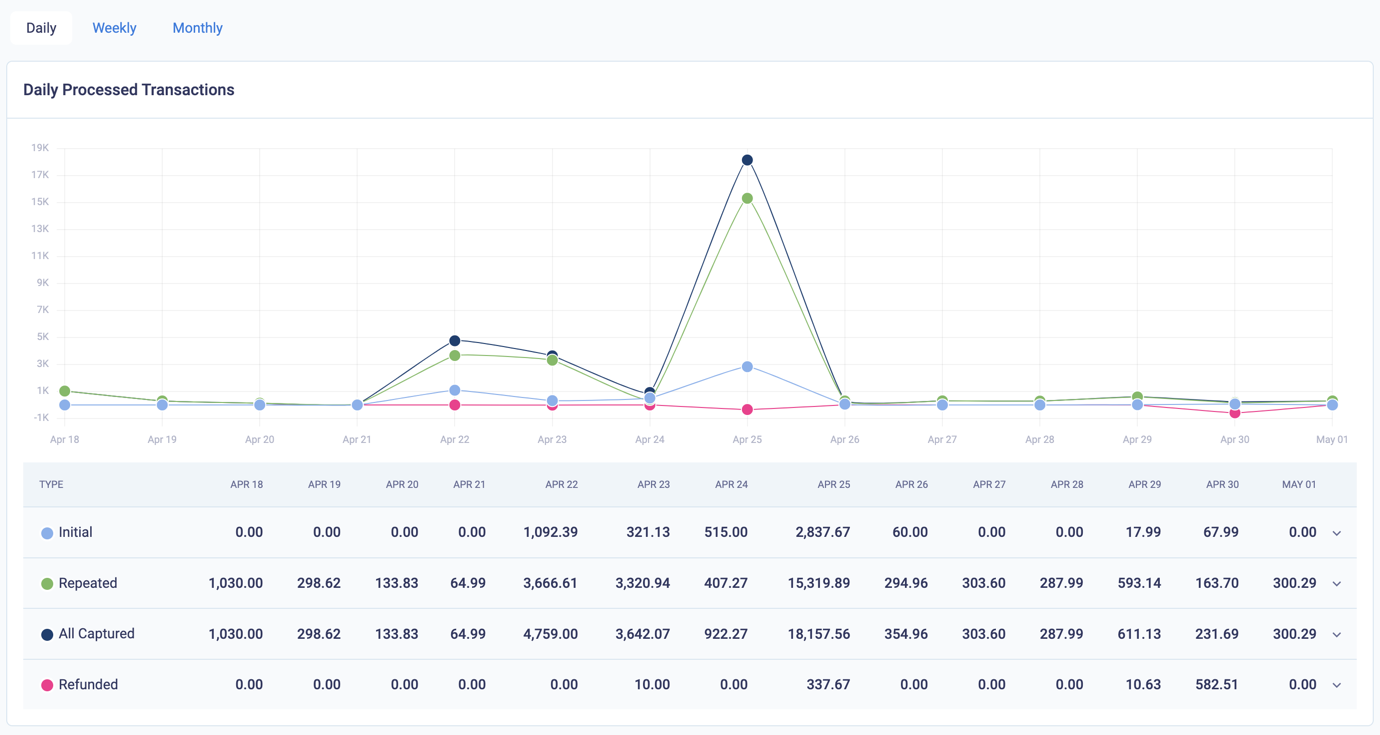Select the All Captured peak point on Apr 25
This screenshot has height=735, width=1380.
pos(747,160)
